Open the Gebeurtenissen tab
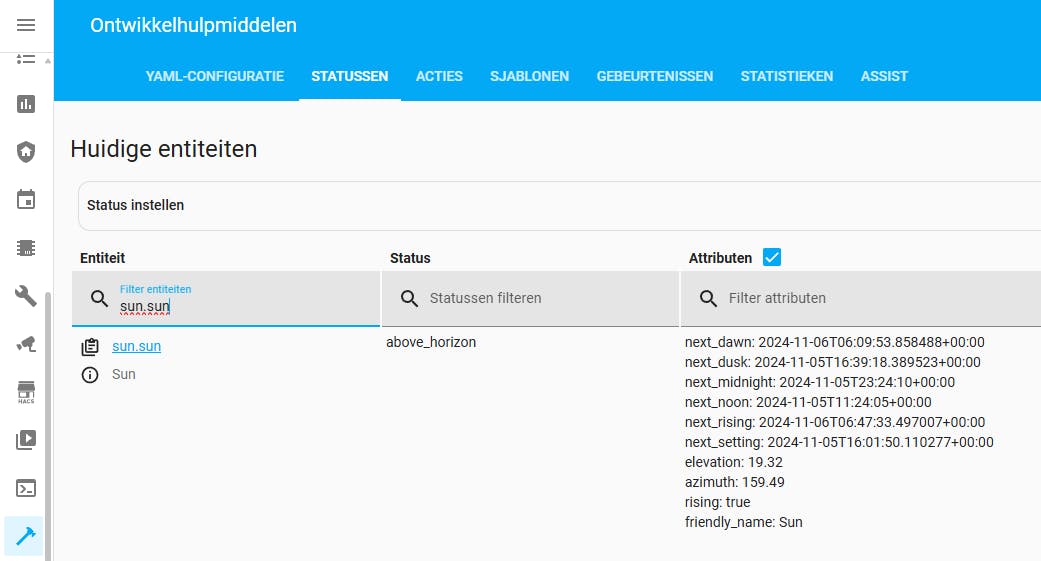 coord(655,76)
